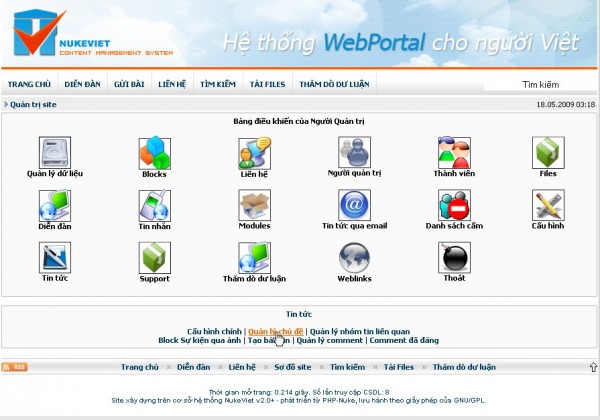Click the footer Tải Files link
600x420 pixels.
[x=399, y=367]
